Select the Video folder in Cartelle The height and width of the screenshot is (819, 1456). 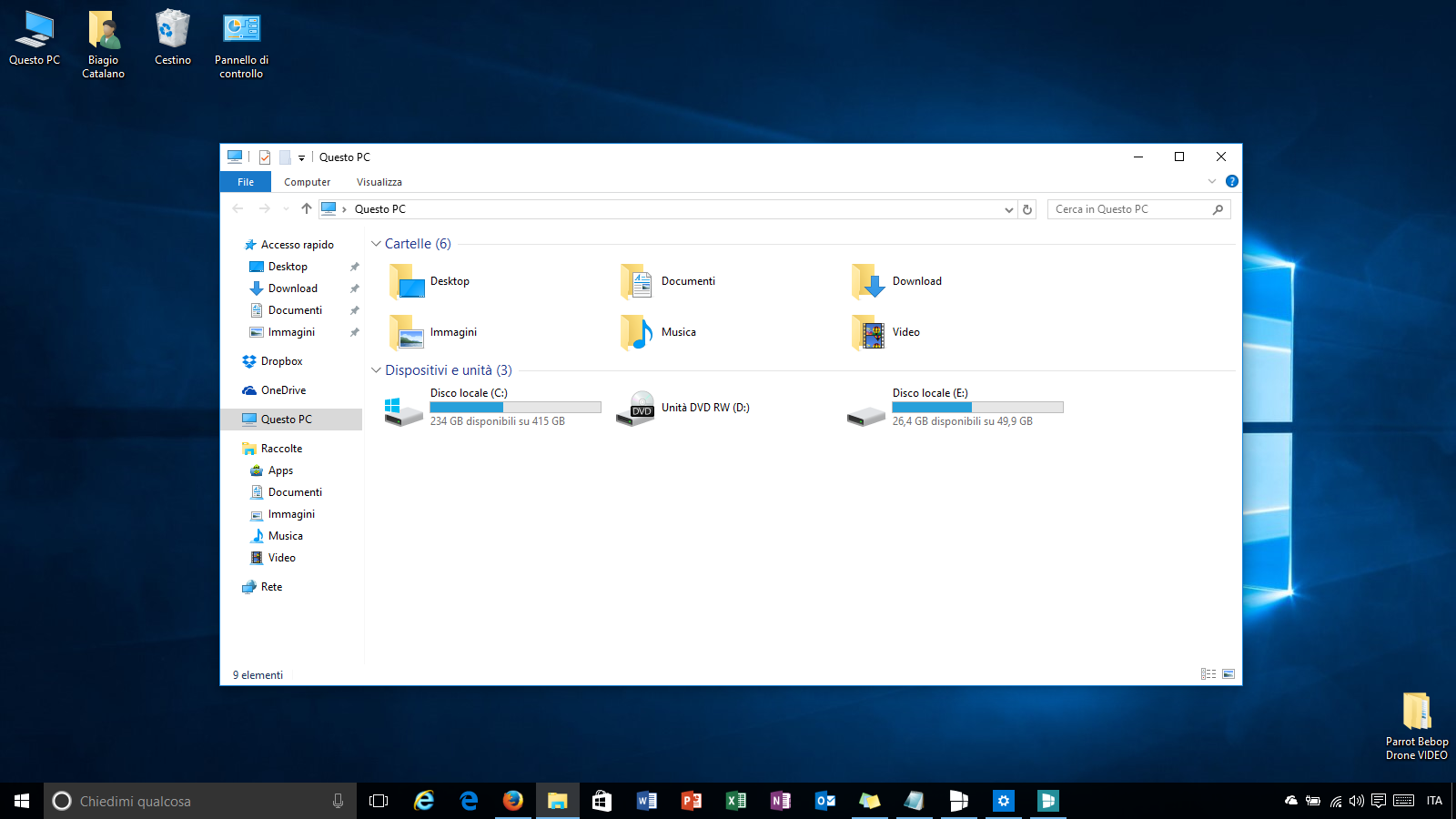pos(886,332)
